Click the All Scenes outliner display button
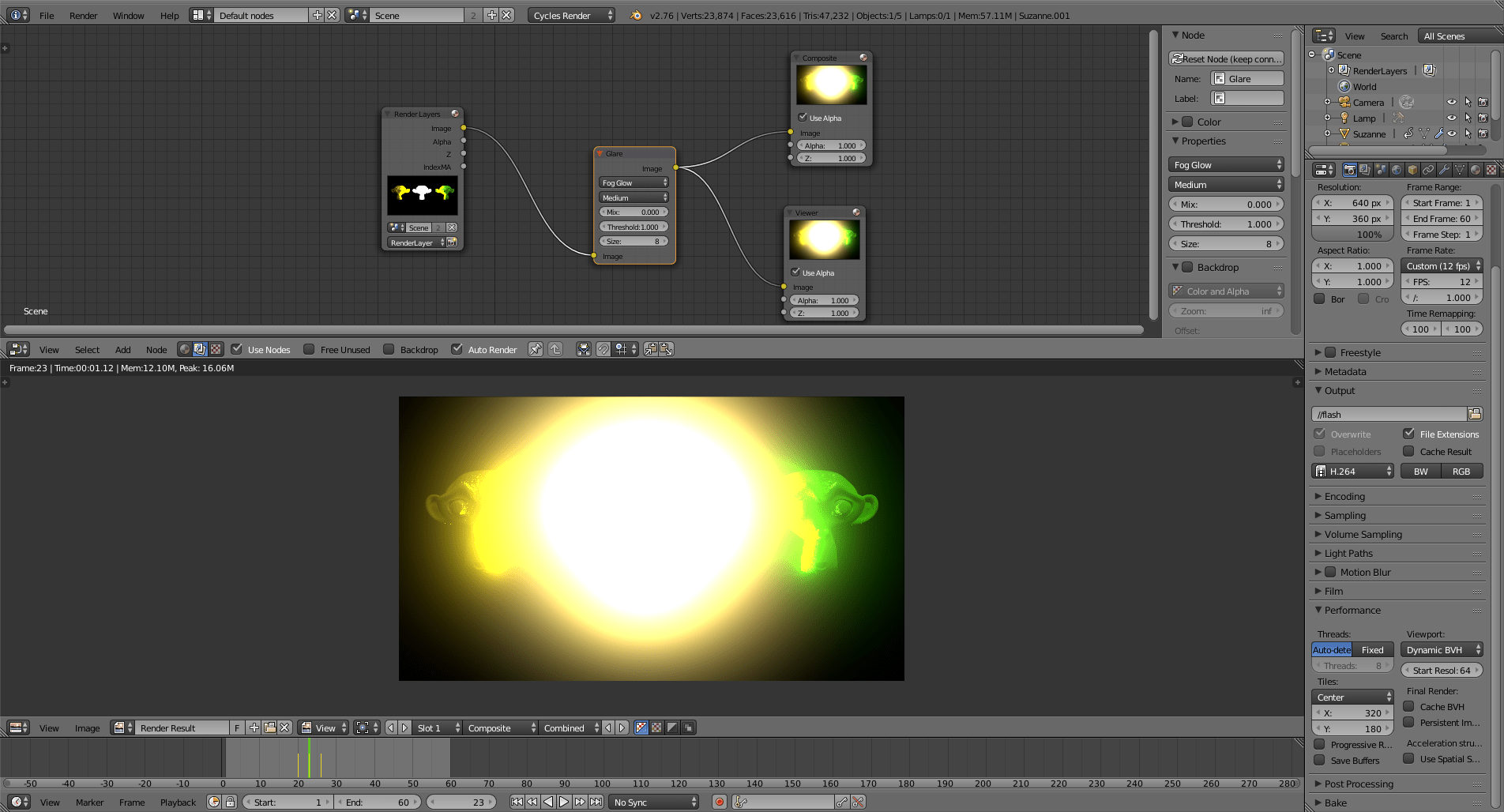 click(x=1458, y=36)
